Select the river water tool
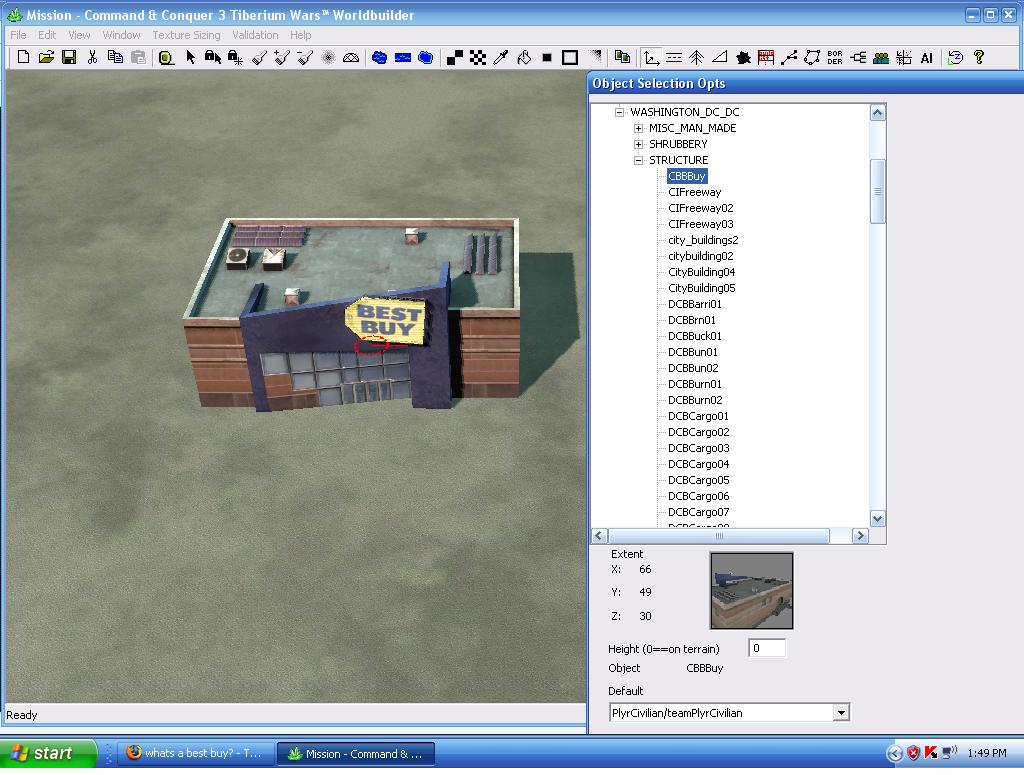The image size is (1024, 775). coord(403,57)
